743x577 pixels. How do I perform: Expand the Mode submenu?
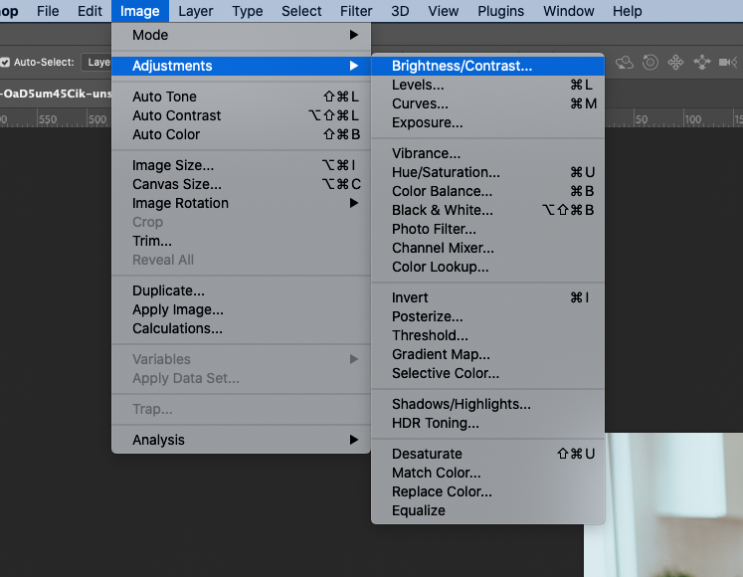[x=241, y=35]
